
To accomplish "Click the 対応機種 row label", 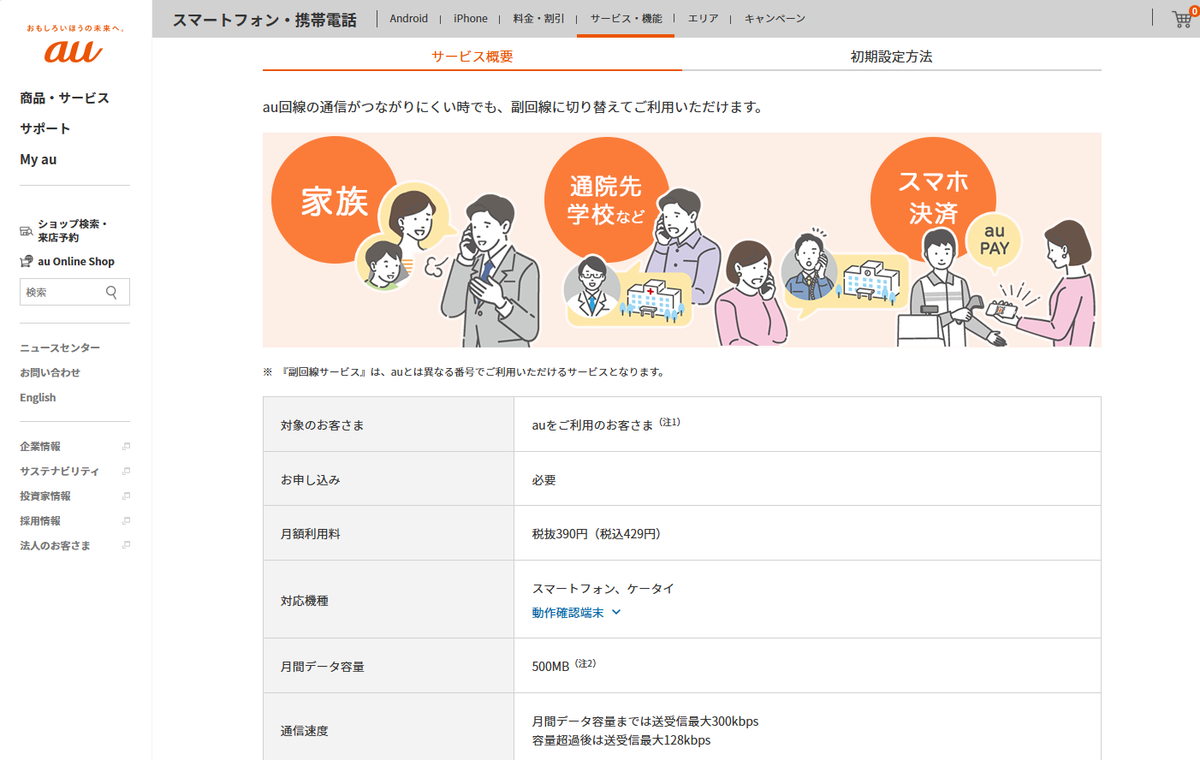I will click(304, 601).
